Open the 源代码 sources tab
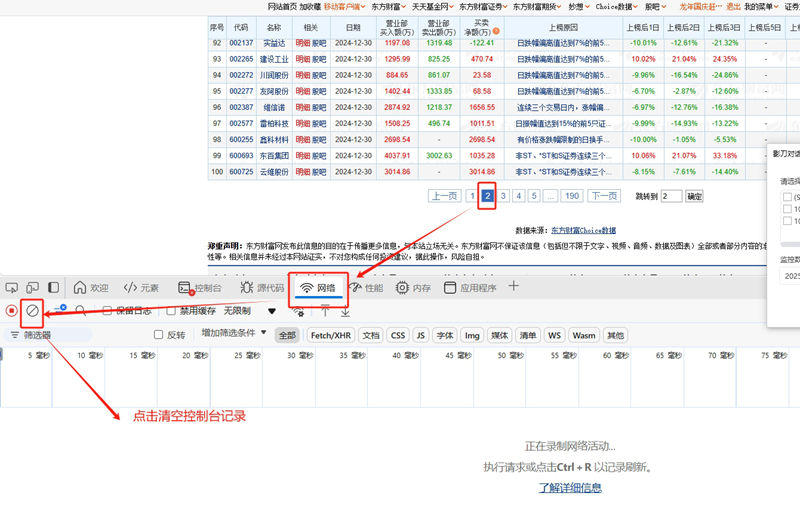800x524 pixels. click(x=262, y=288)
